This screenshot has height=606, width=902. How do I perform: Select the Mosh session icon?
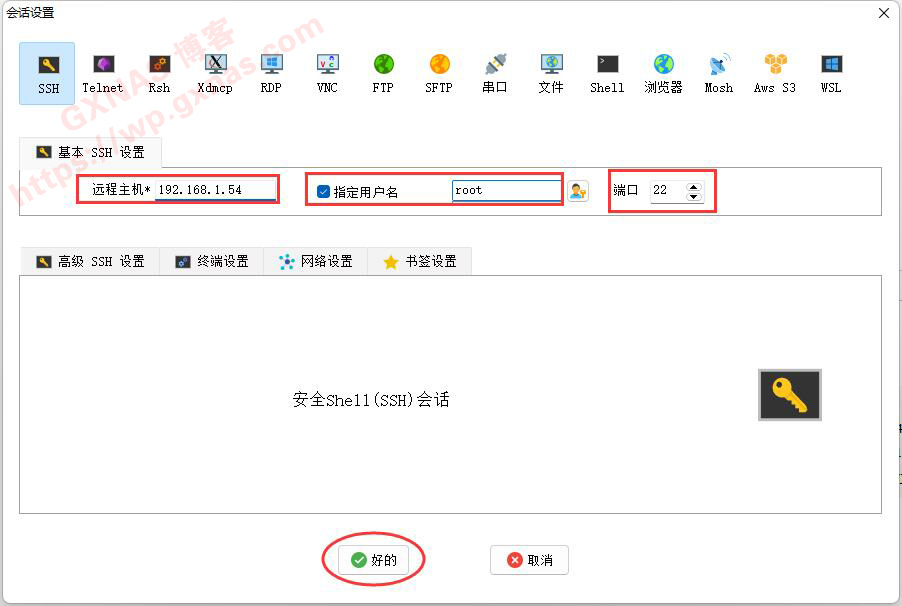719,73
